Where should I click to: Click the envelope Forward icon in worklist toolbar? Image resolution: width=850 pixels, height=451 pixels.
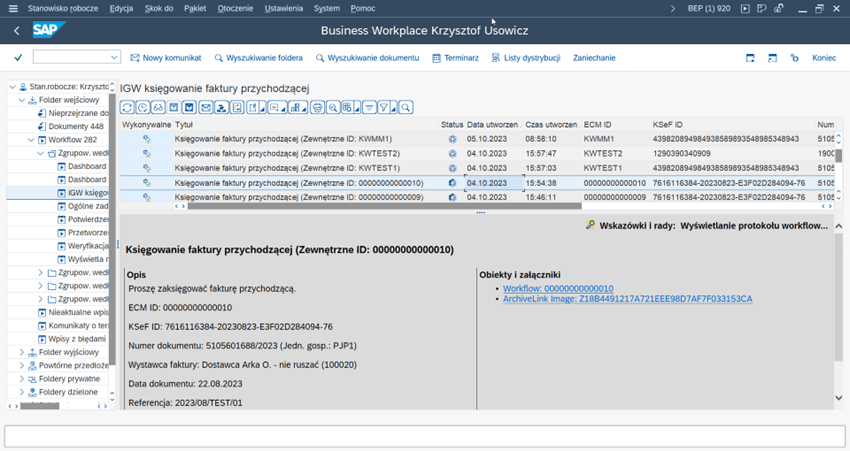(x=205, y=107)
